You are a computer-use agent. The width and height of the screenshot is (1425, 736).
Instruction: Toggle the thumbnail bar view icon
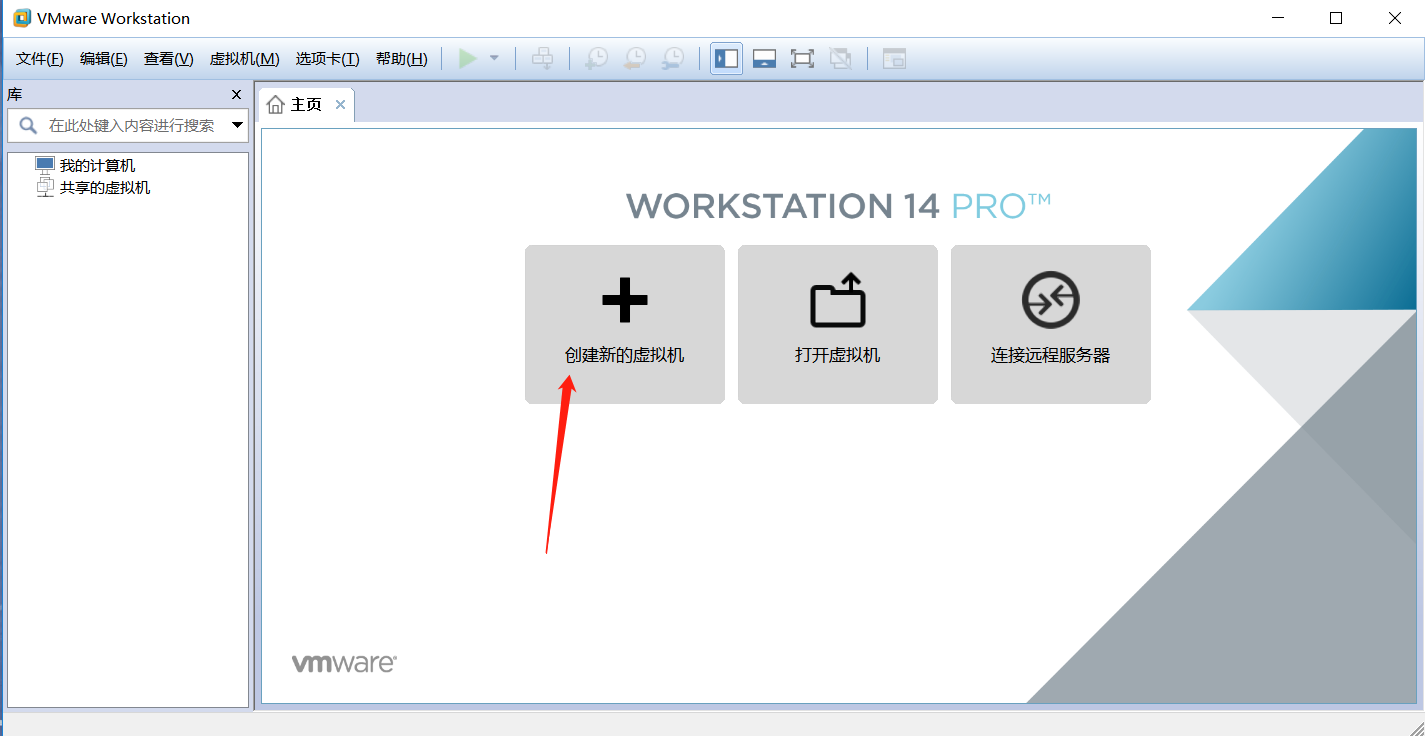pos(765,59)
